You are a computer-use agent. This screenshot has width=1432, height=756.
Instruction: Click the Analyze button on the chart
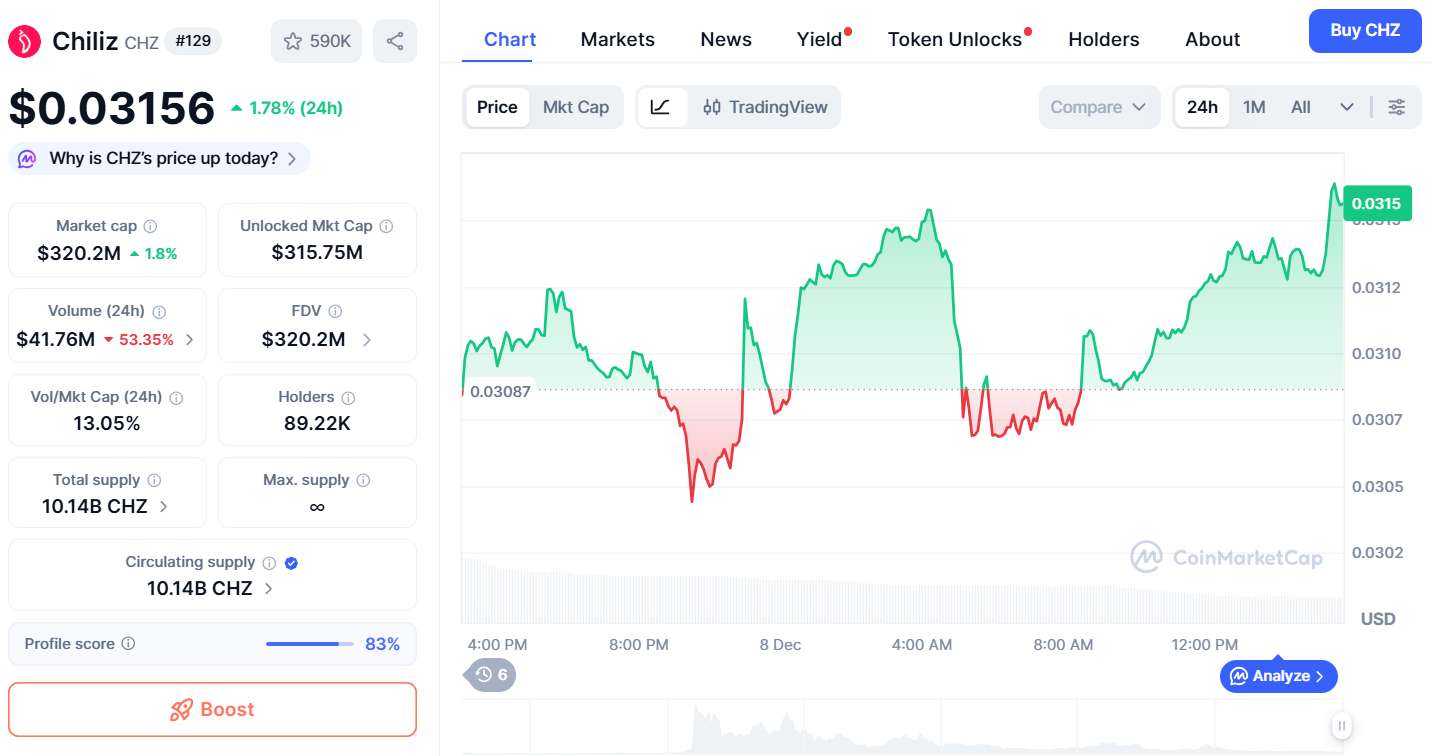1278,676
